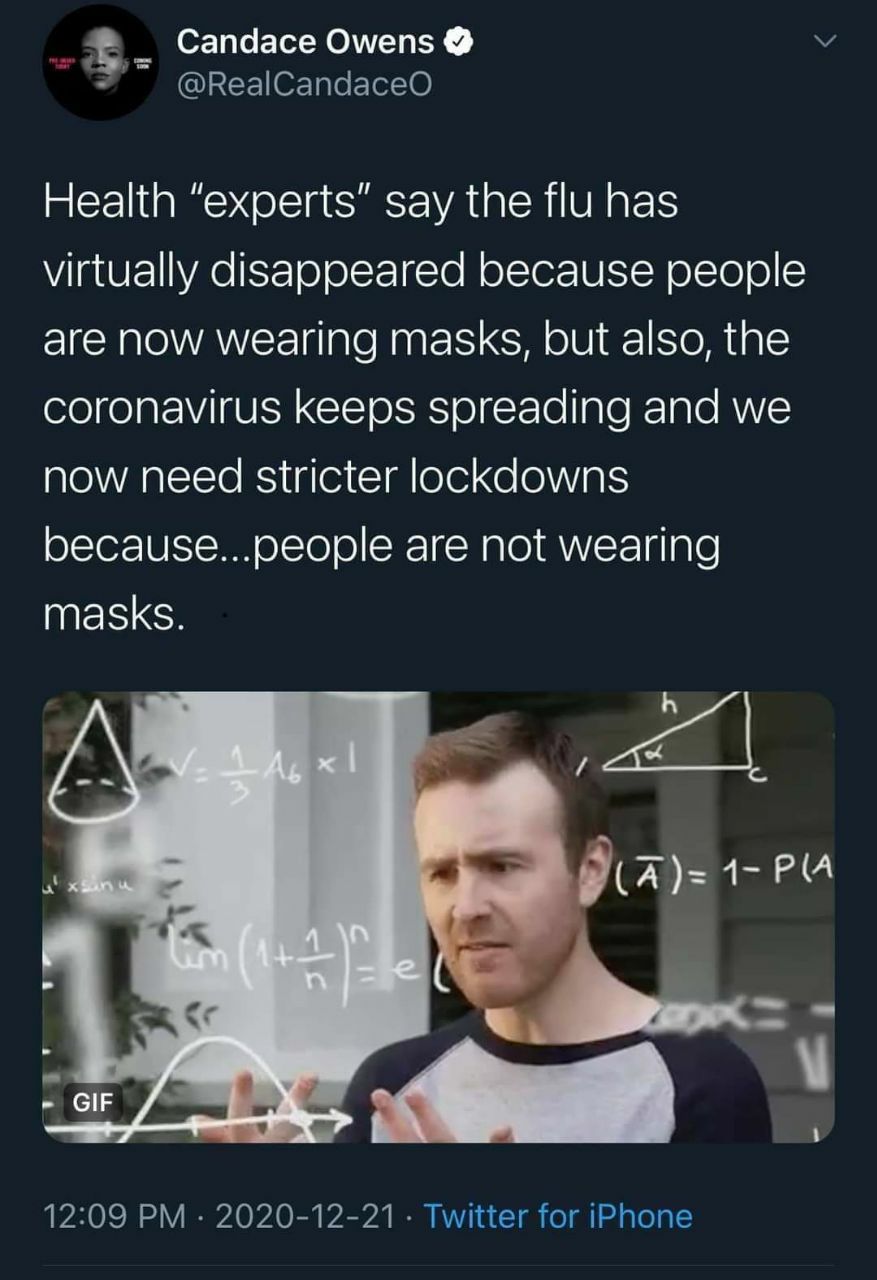The image size is (877, 1280).
Task: Open Candace Owens' profile avatar
Action: coord(101,62)
